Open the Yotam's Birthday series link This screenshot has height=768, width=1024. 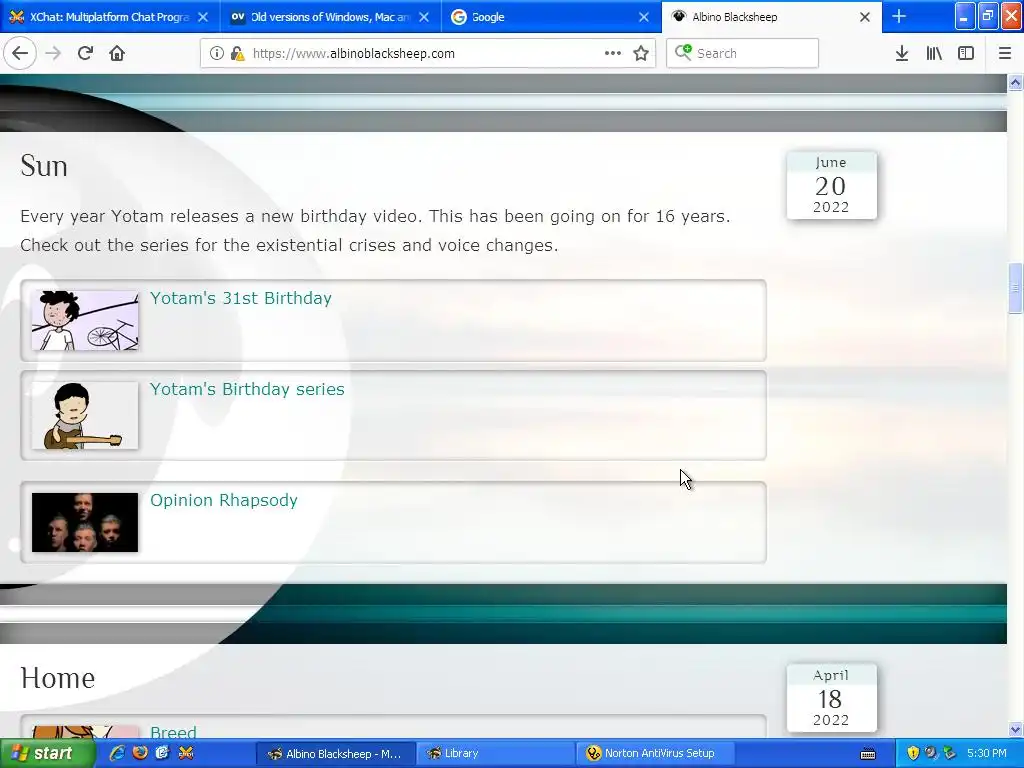(x=248, y=389)
